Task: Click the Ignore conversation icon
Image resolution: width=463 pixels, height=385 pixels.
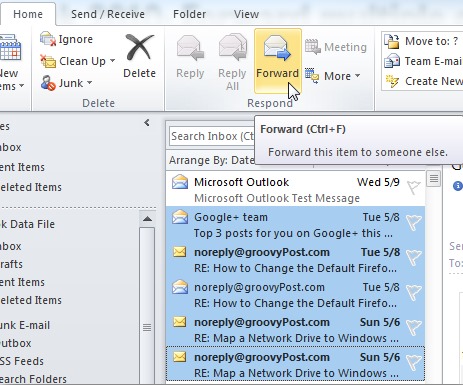Action: tap(48, 39)
